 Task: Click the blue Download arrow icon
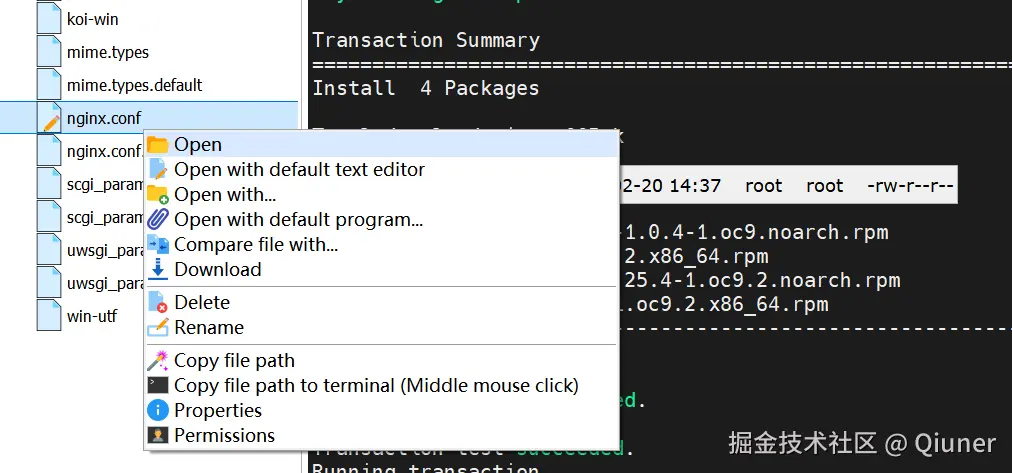coord(157,270)
